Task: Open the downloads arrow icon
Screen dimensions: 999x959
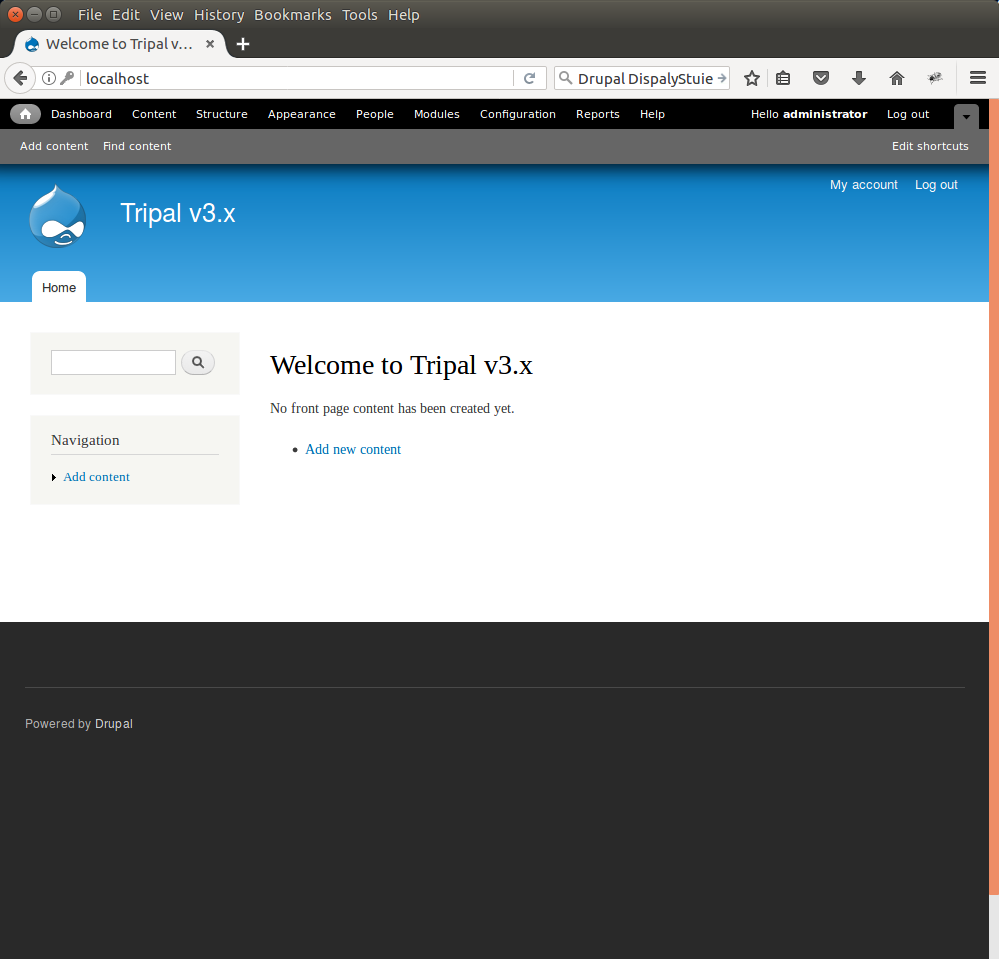Action: point(858,78)
